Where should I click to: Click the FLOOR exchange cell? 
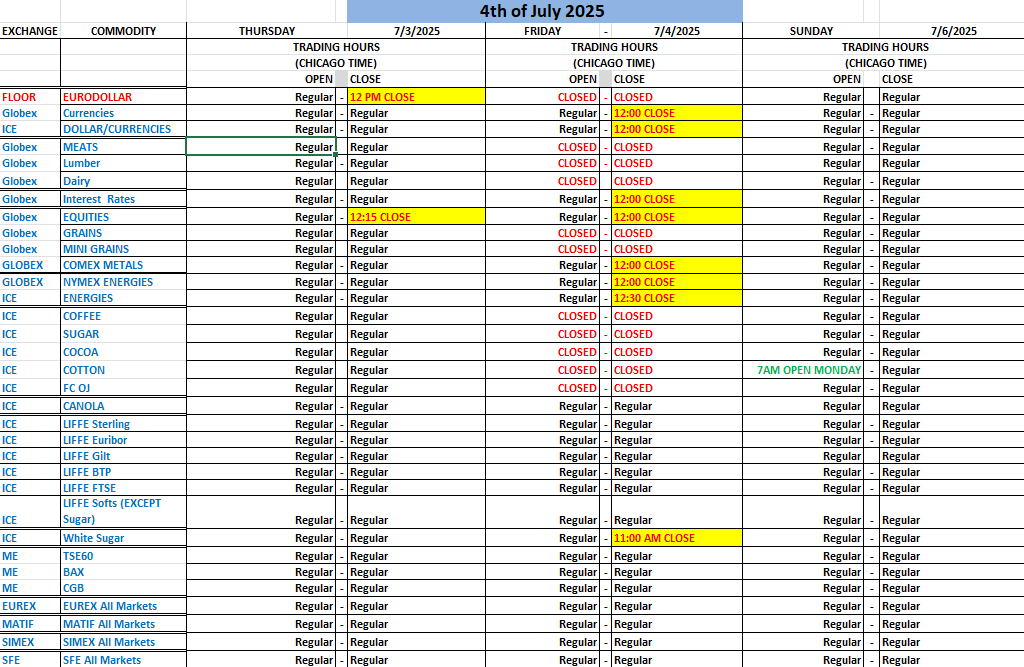tap(30, 97)
